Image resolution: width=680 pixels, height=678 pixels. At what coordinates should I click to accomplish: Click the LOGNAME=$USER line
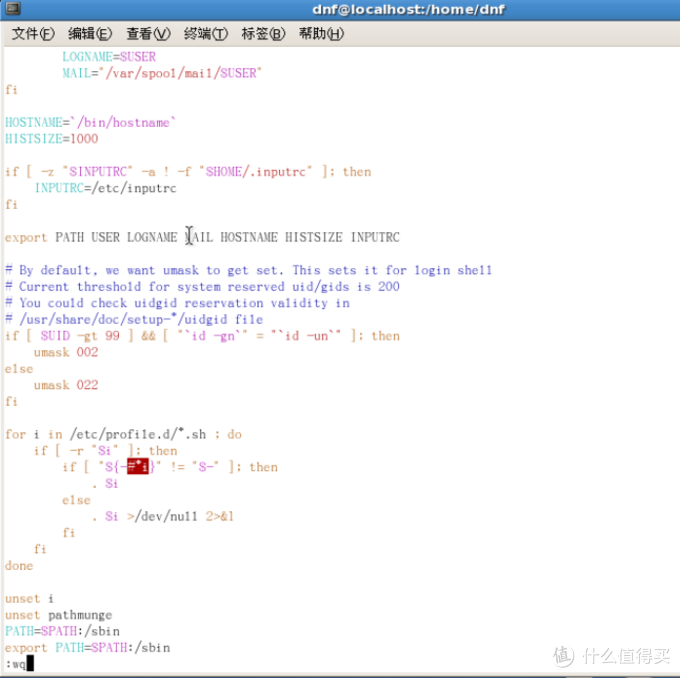pos(109,57)
